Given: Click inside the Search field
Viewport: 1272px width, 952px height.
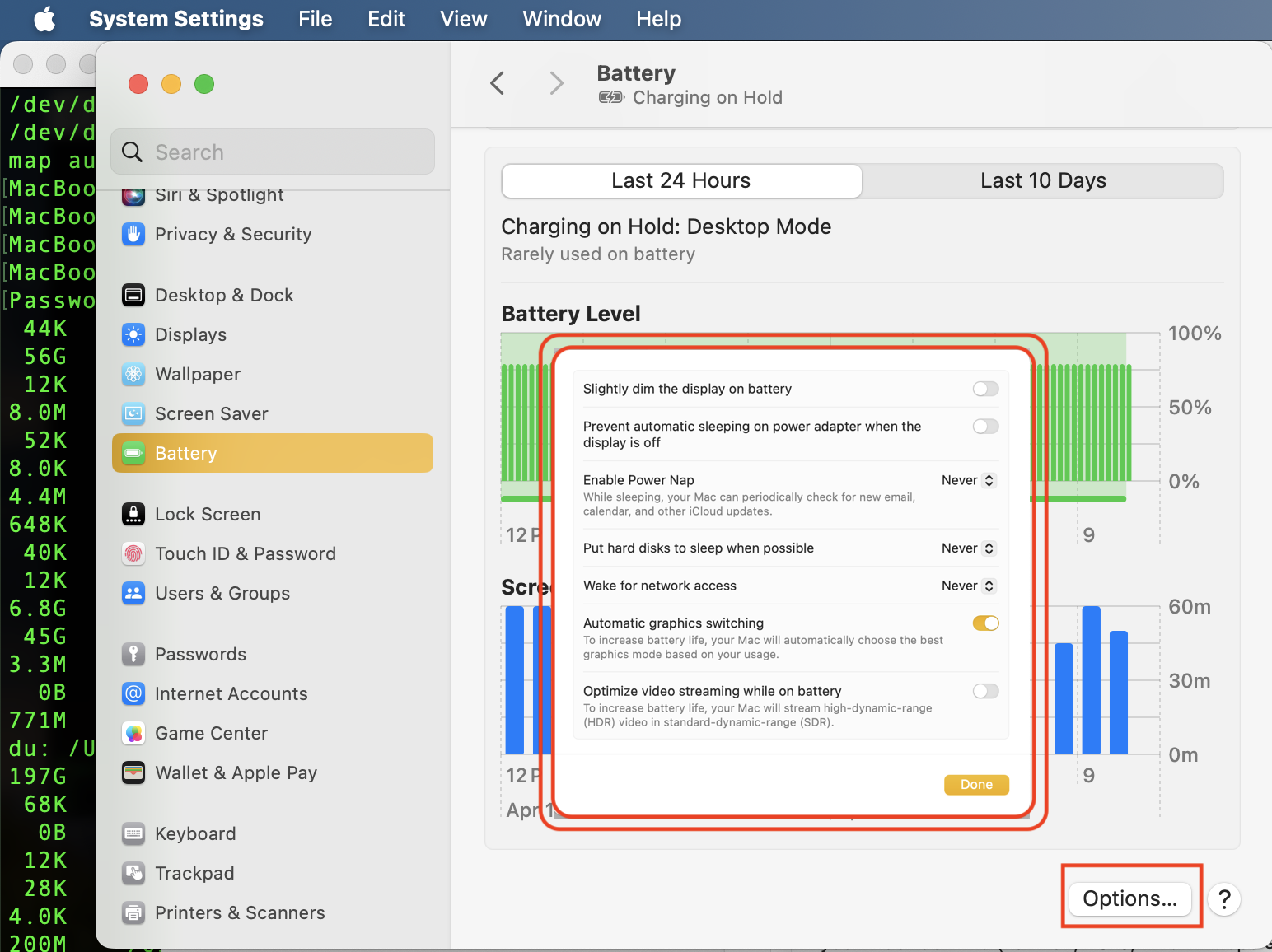Looking at the screenshot, I should 272,152.
